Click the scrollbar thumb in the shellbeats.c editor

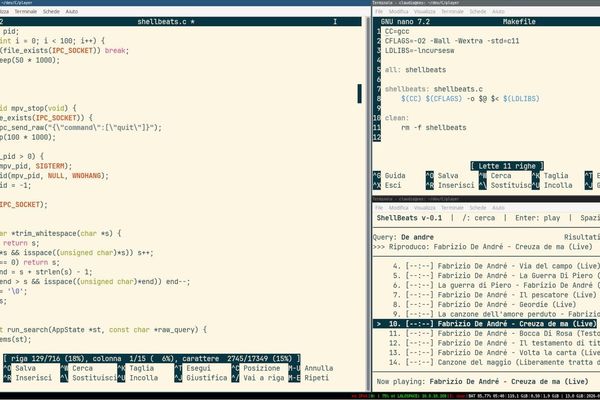click(x=359, y=93)
